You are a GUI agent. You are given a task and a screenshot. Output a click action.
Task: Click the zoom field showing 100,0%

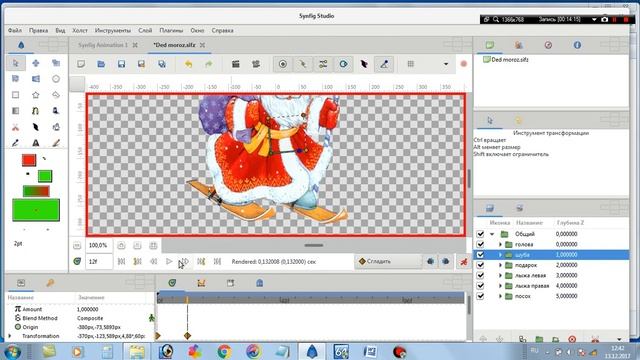[99, 245]
